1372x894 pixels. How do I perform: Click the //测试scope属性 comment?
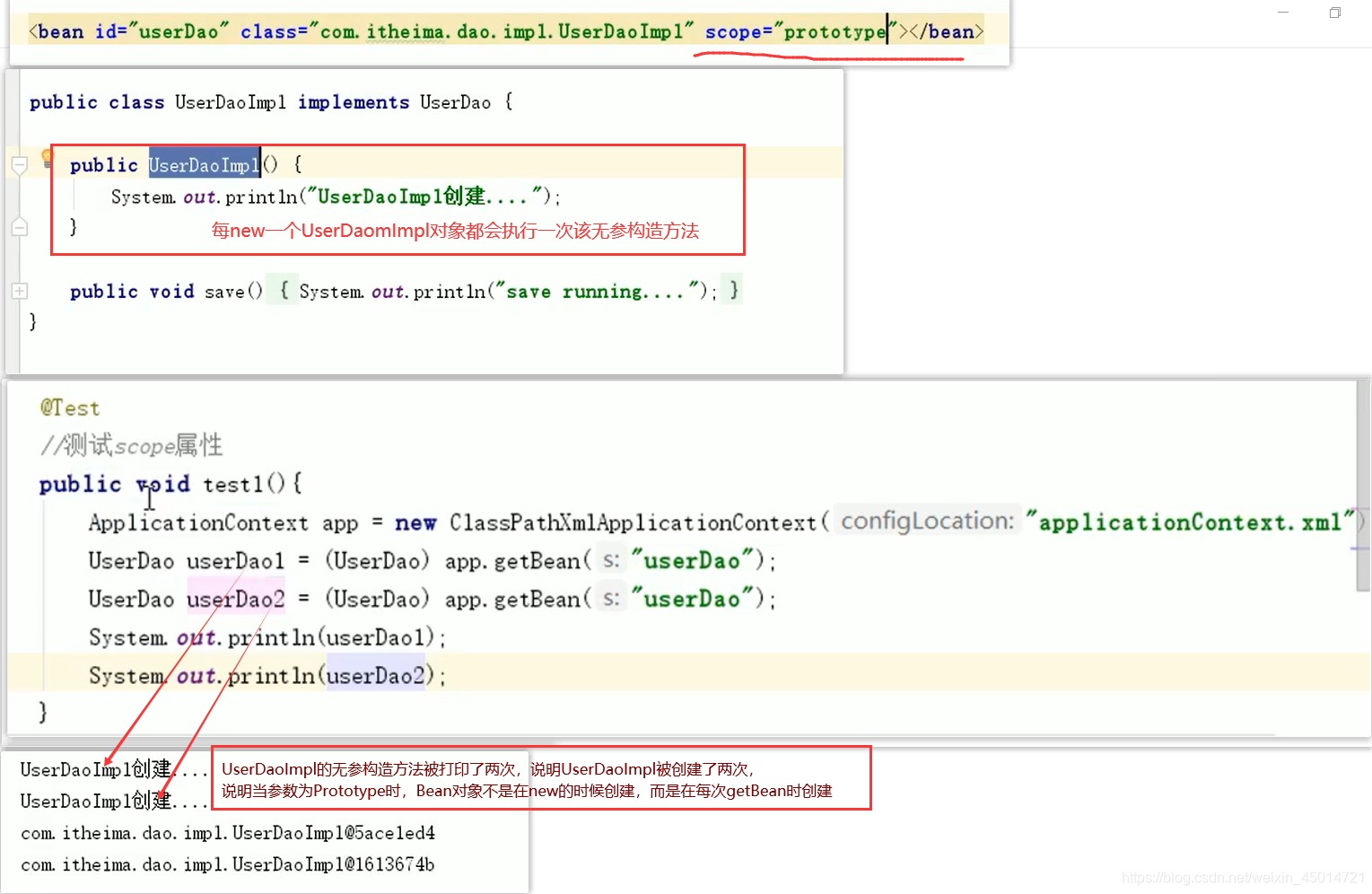(131, 446)
